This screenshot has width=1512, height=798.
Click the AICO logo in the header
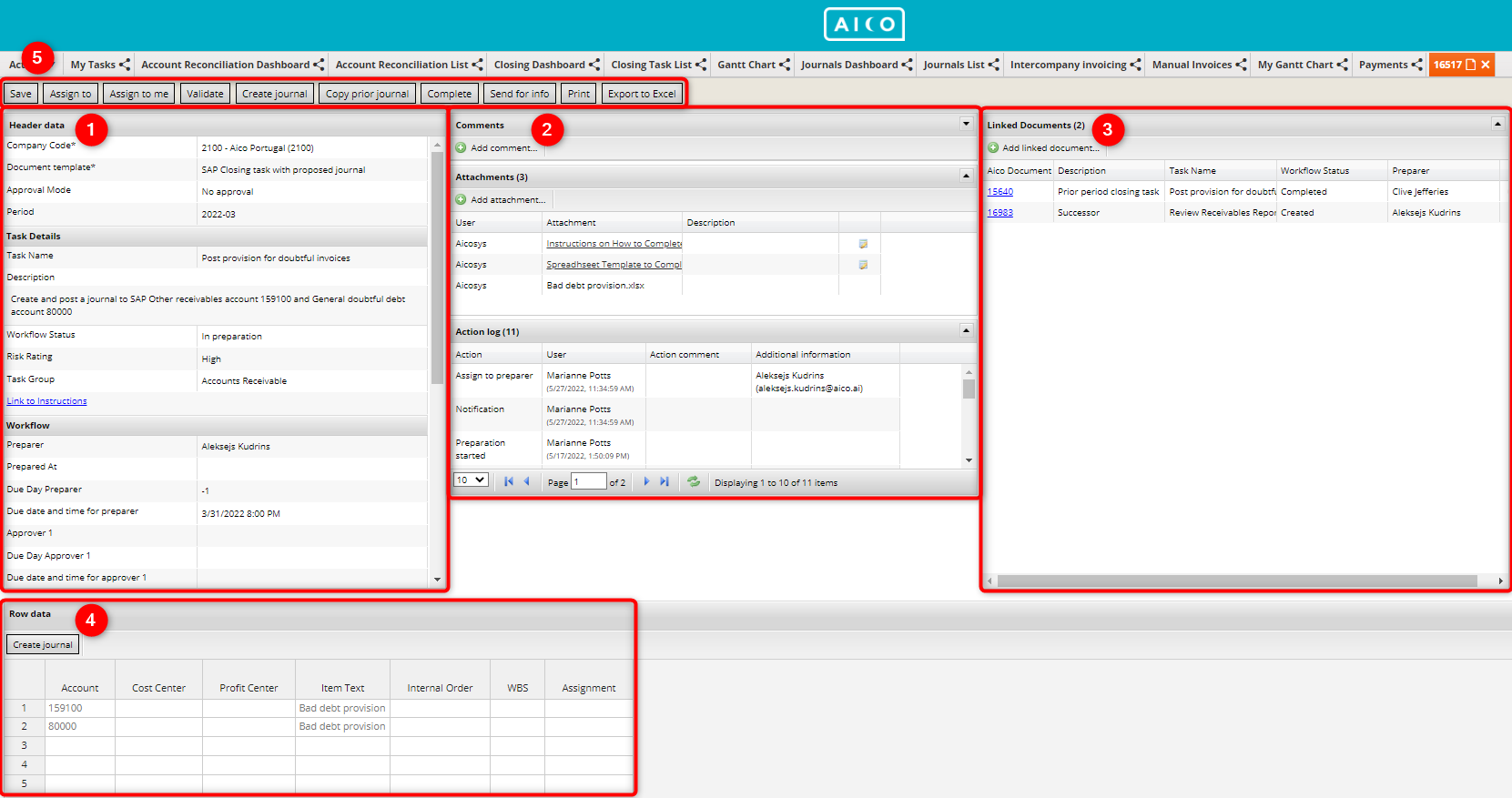[x=864, y=25]
